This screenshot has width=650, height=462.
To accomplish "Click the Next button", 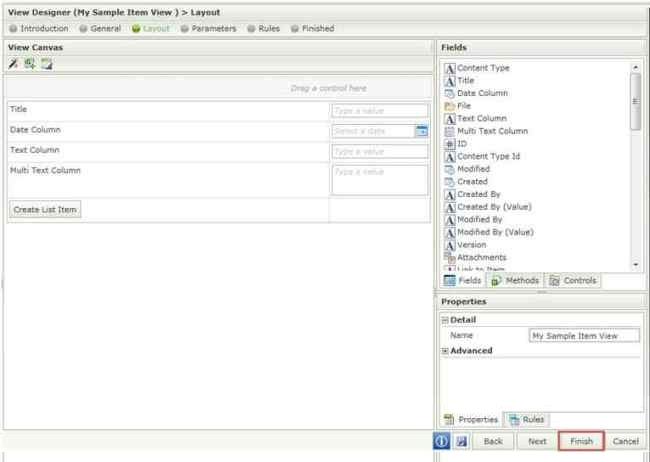I will coord(537,441).
